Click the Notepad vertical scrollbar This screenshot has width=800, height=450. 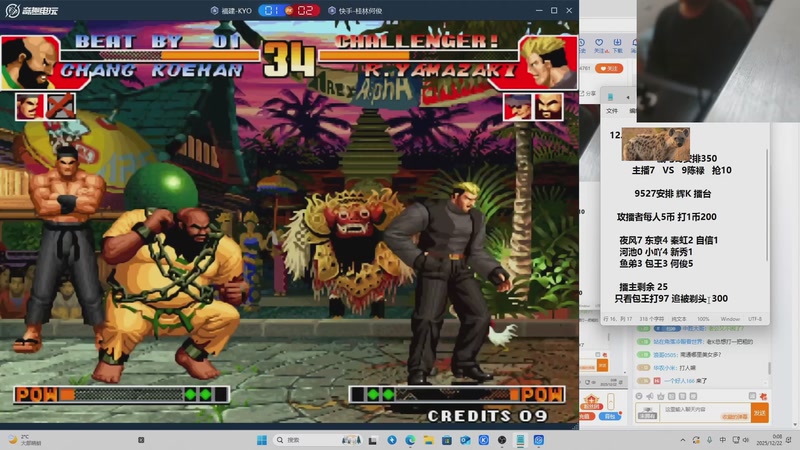pos(766,204)
